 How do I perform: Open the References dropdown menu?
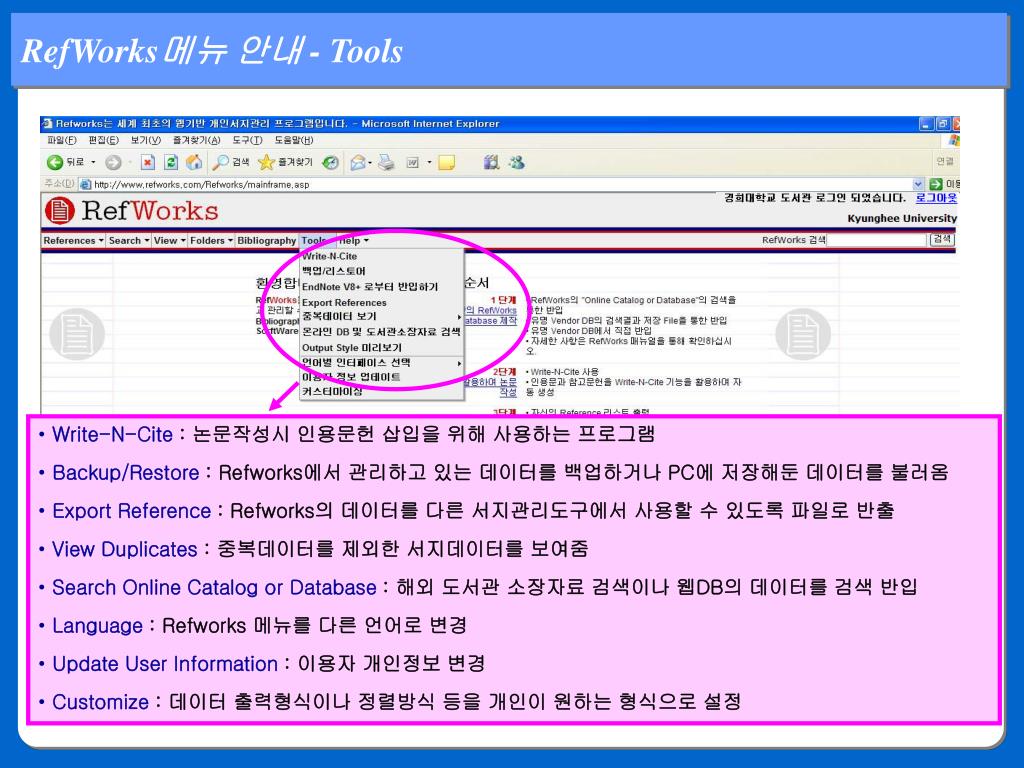tap(73, 240)
